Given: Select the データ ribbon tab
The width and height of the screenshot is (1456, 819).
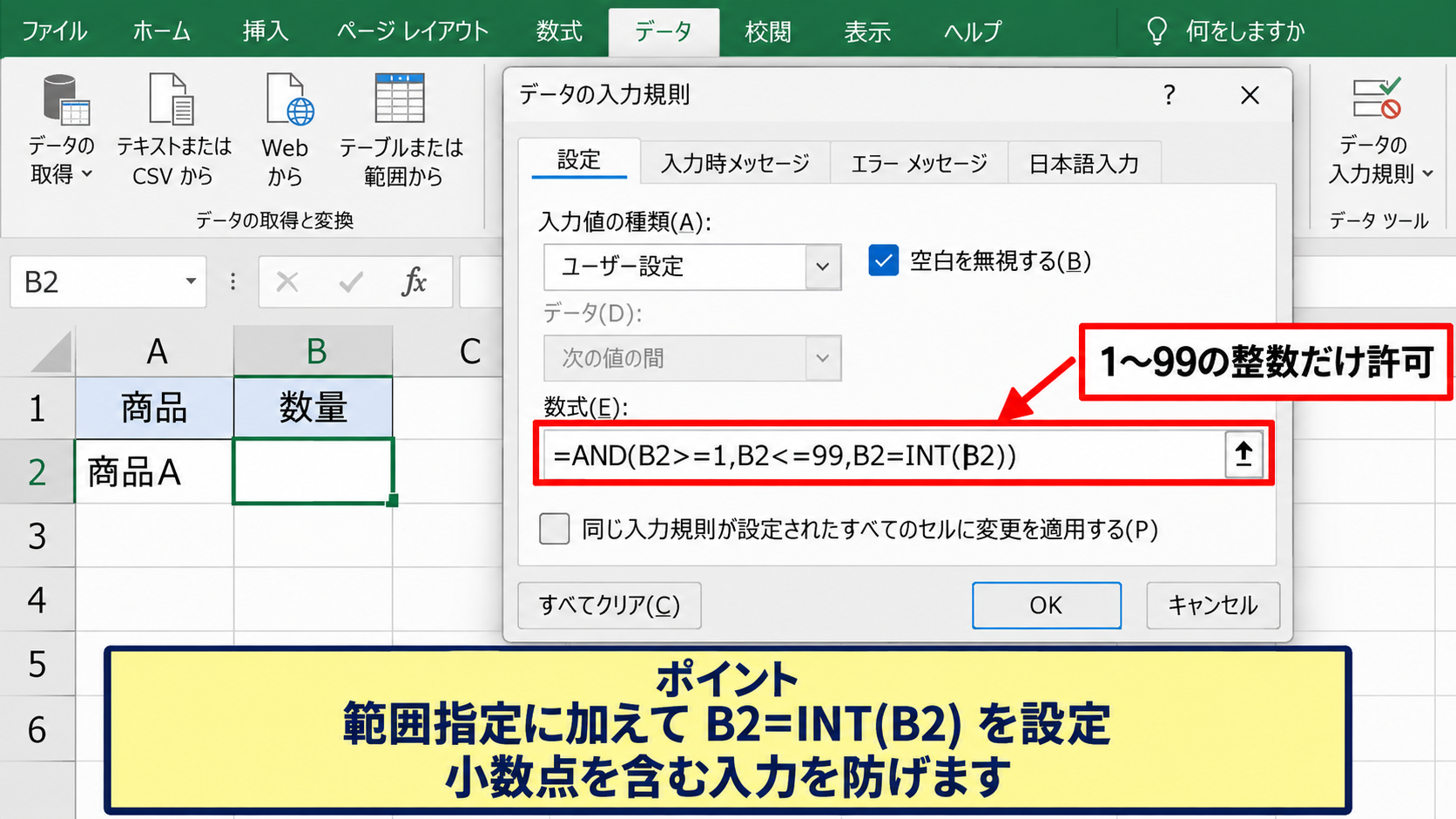Looking at the screenshot, I should 664,32.
